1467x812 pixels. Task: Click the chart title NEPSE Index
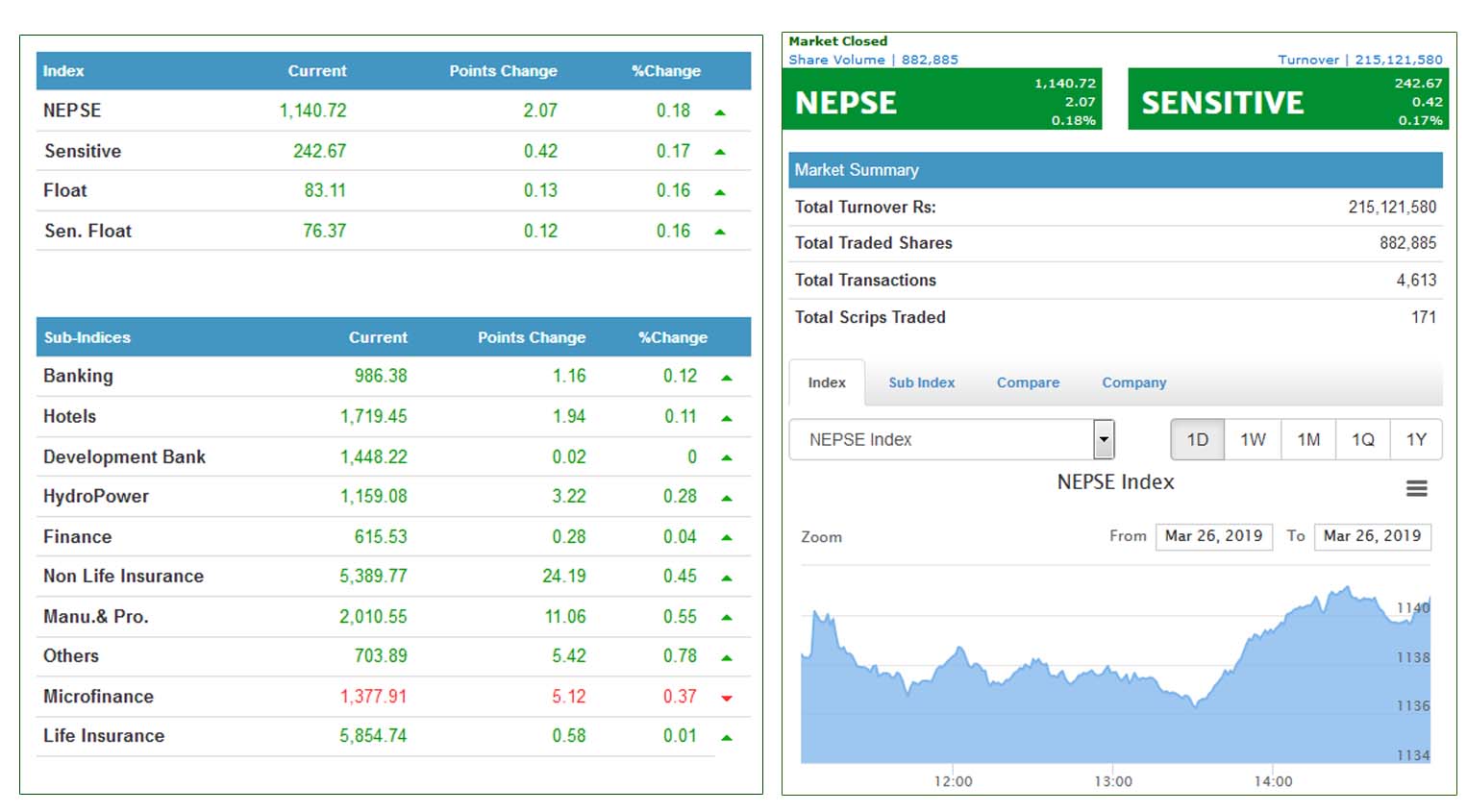coord(1115,481)
